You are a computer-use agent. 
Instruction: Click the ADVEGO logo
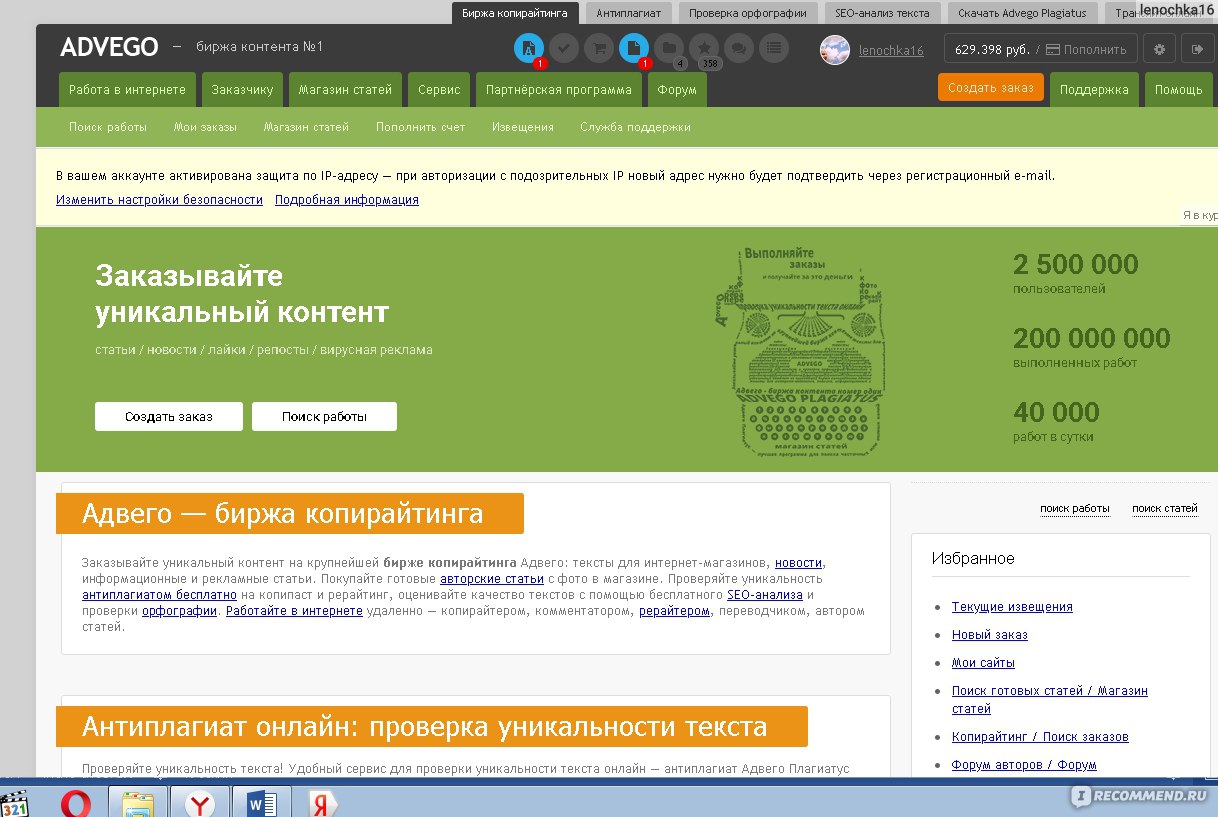[x=109, y=47]
